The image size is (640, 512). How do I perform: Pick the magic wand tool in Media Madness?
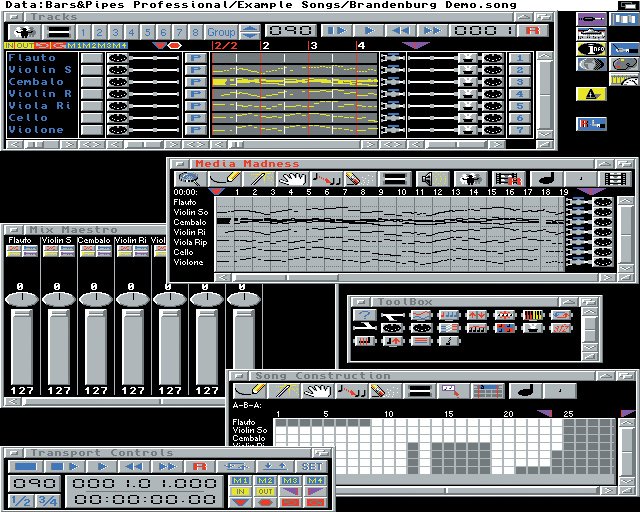(x=259, y=179)
